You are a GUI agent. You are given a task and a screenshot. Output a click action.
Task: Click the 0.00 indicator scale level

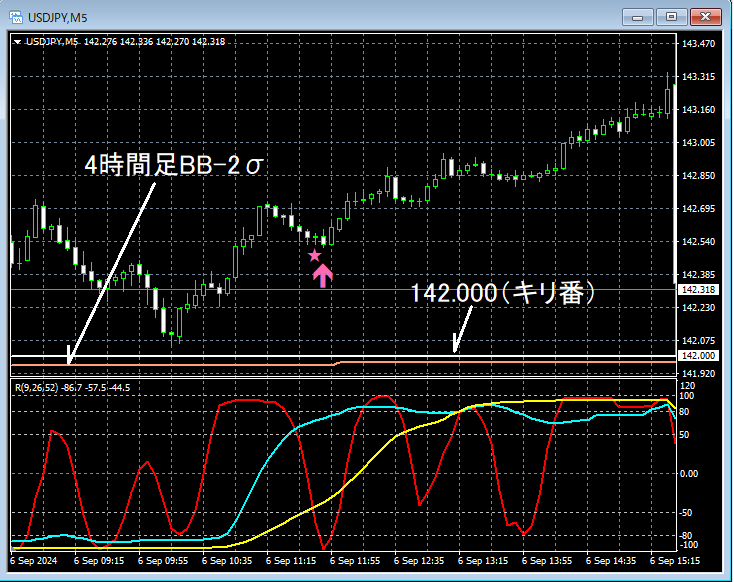[x=689, y=474]
